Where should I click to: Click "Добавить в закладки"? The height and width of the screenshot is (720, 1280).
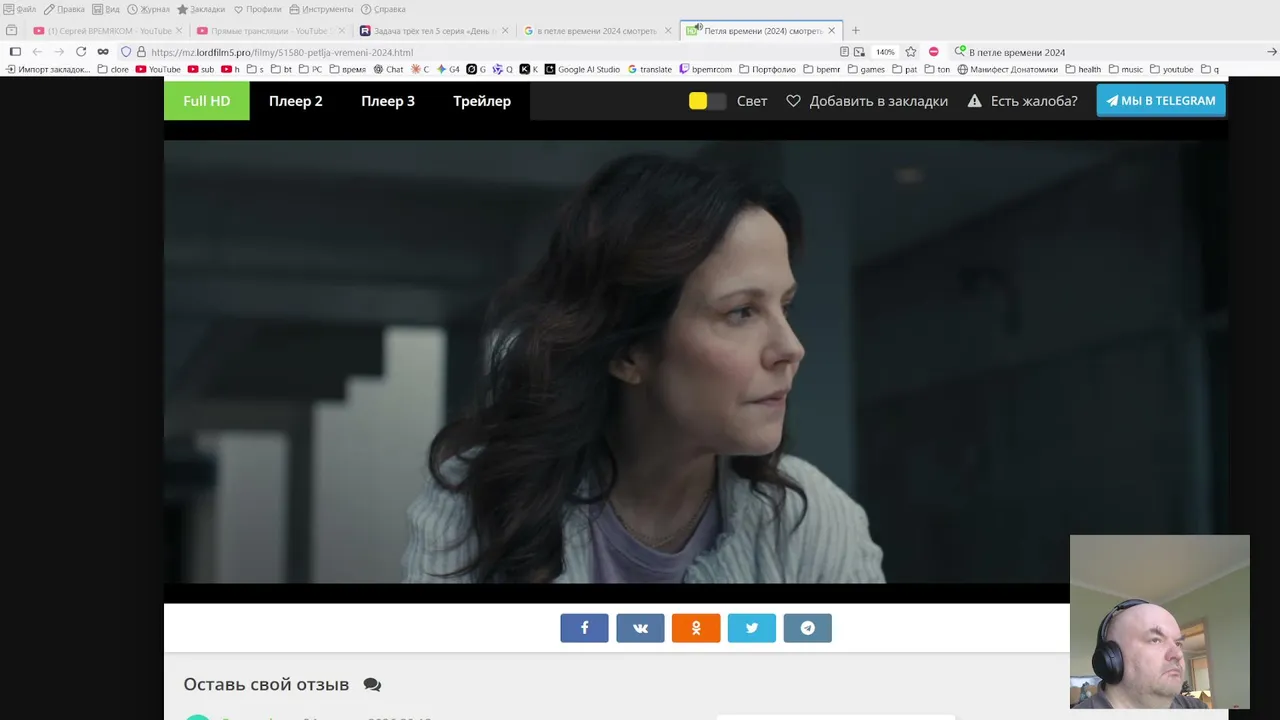(867, 101)
